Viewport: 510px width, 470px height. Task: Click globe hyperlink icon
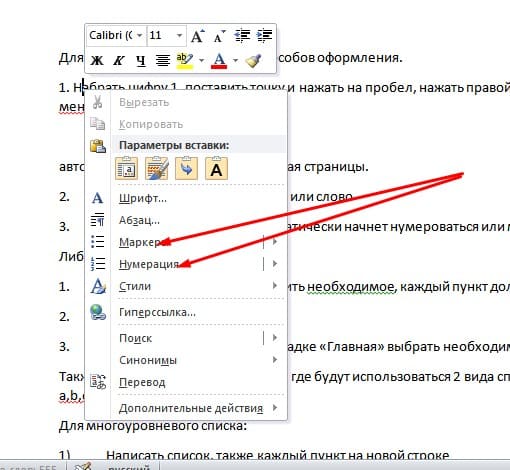coord(98,313)
